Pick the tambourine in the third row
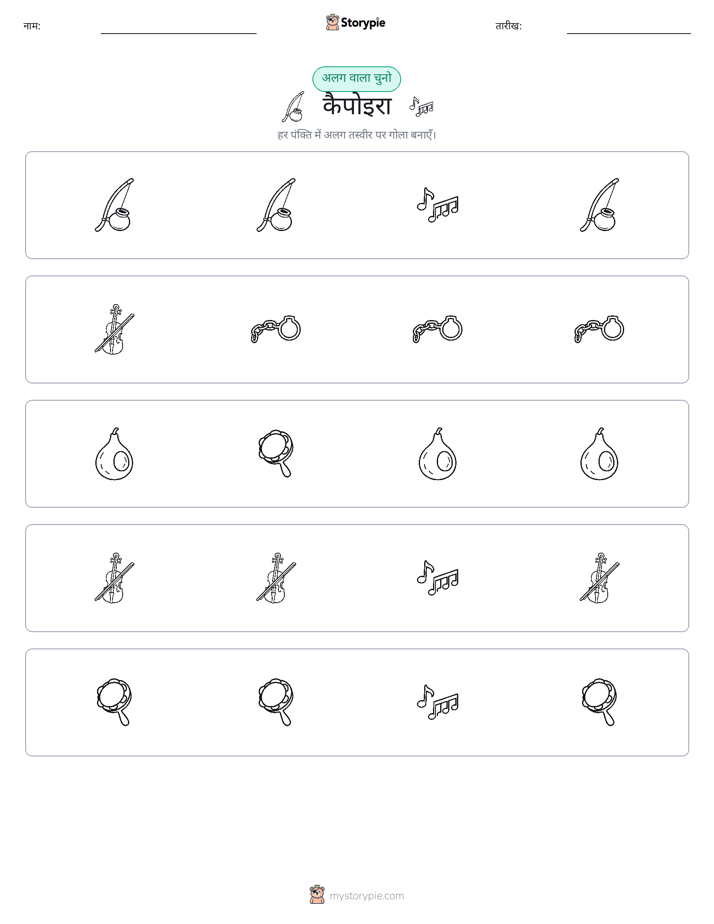Image resolution: width=714 pixels, height=924 pixels. tap(276, 454)
